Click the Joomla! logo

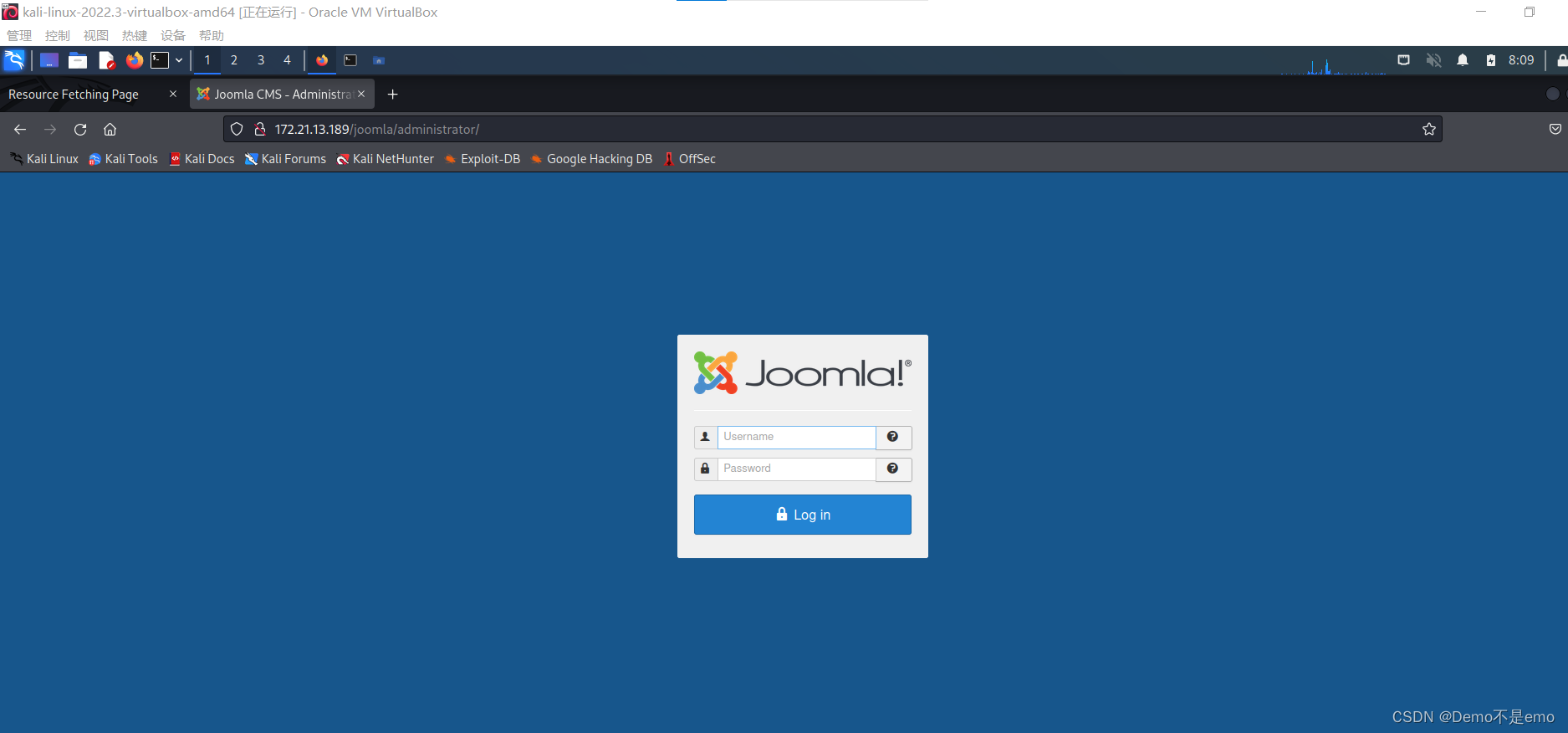(803, 372)
